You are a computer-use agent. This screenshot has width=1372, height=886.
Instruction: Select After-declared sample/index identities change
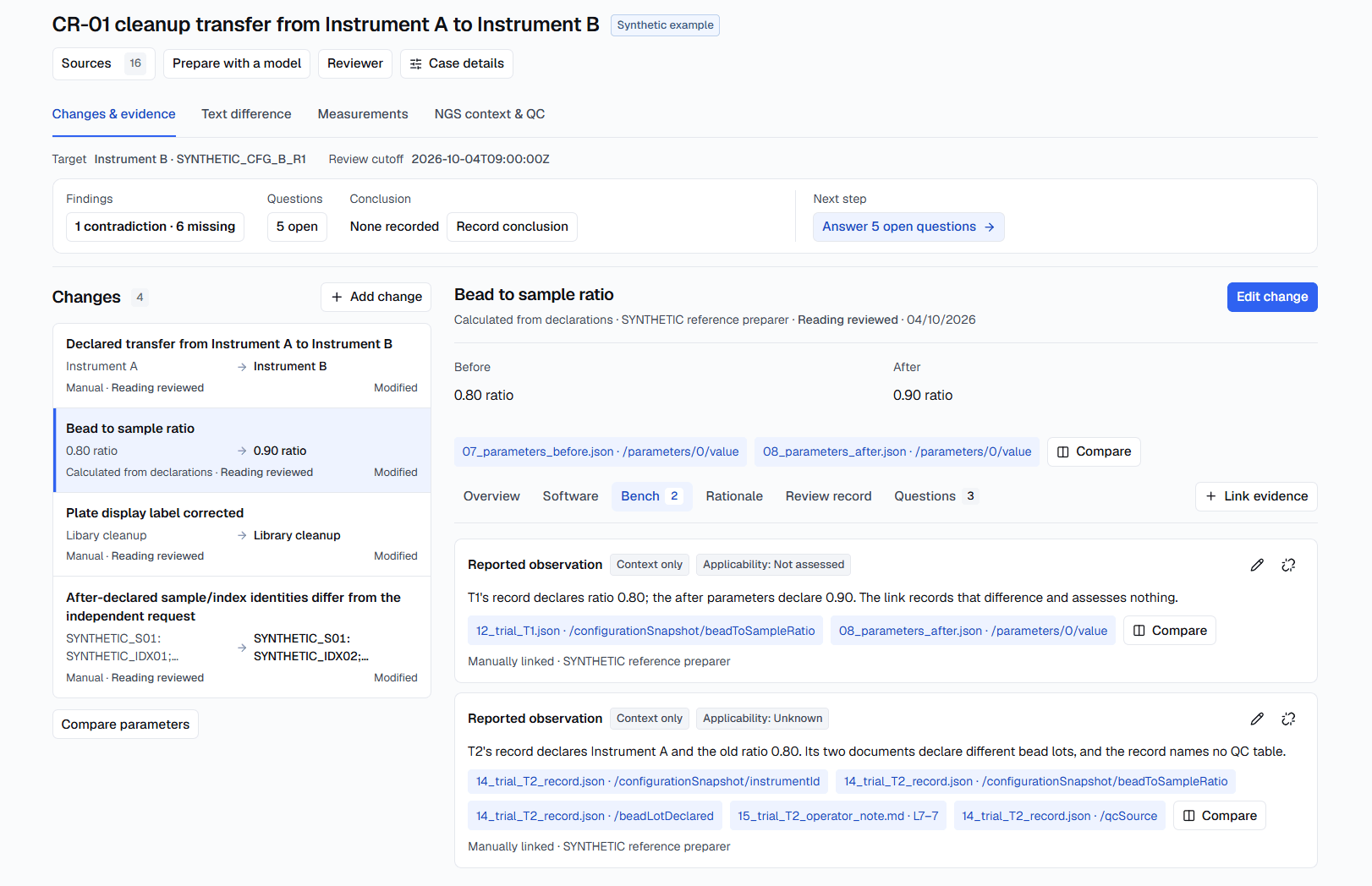tap(242, 637)
